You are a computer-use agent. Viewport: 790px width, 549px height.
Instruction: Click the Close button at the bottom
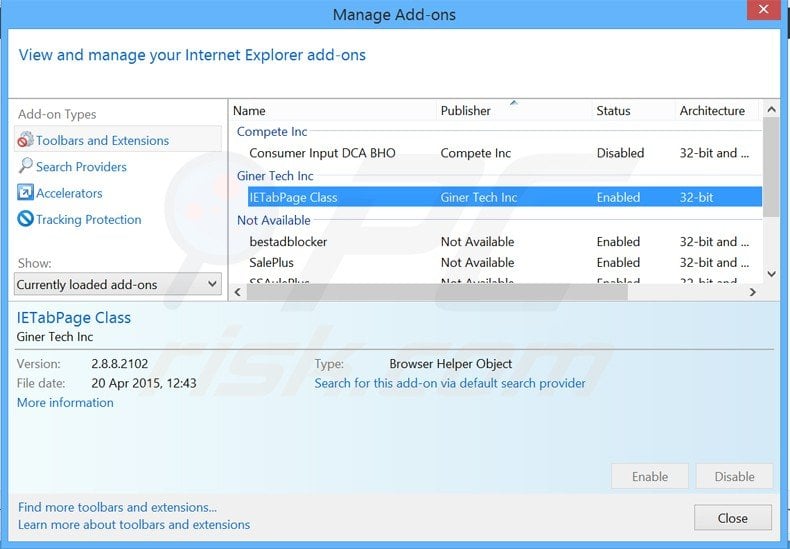pyautogui.click(x=733, y=518)
